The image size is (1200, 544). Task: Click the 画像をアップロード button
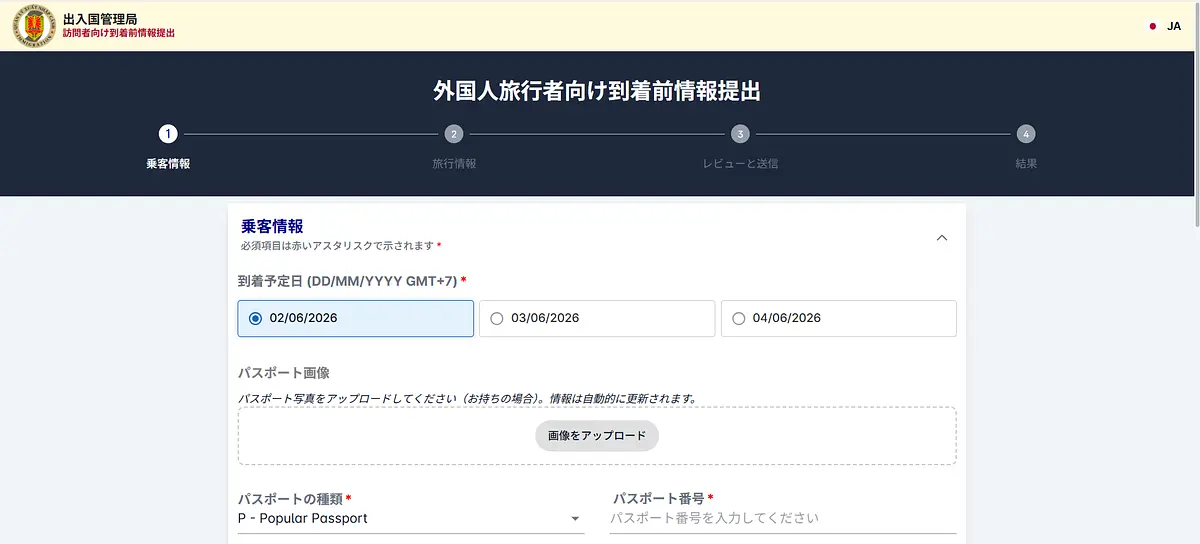tap(597, 436)
